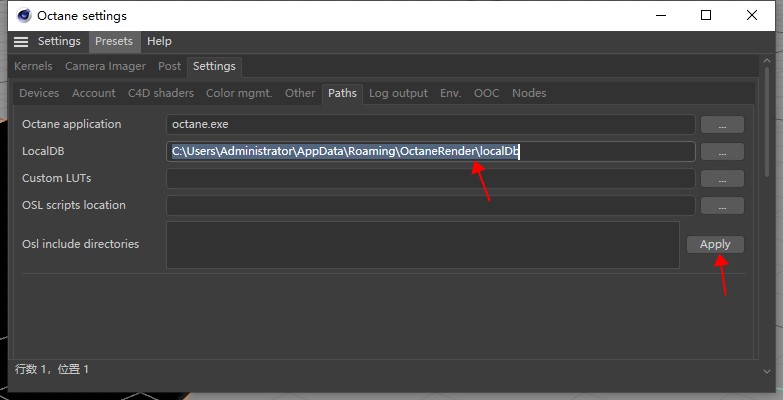Screen dimensions: 783x400
Task: Click the vertical scrollbar thumb
Action: click(767, 121)
